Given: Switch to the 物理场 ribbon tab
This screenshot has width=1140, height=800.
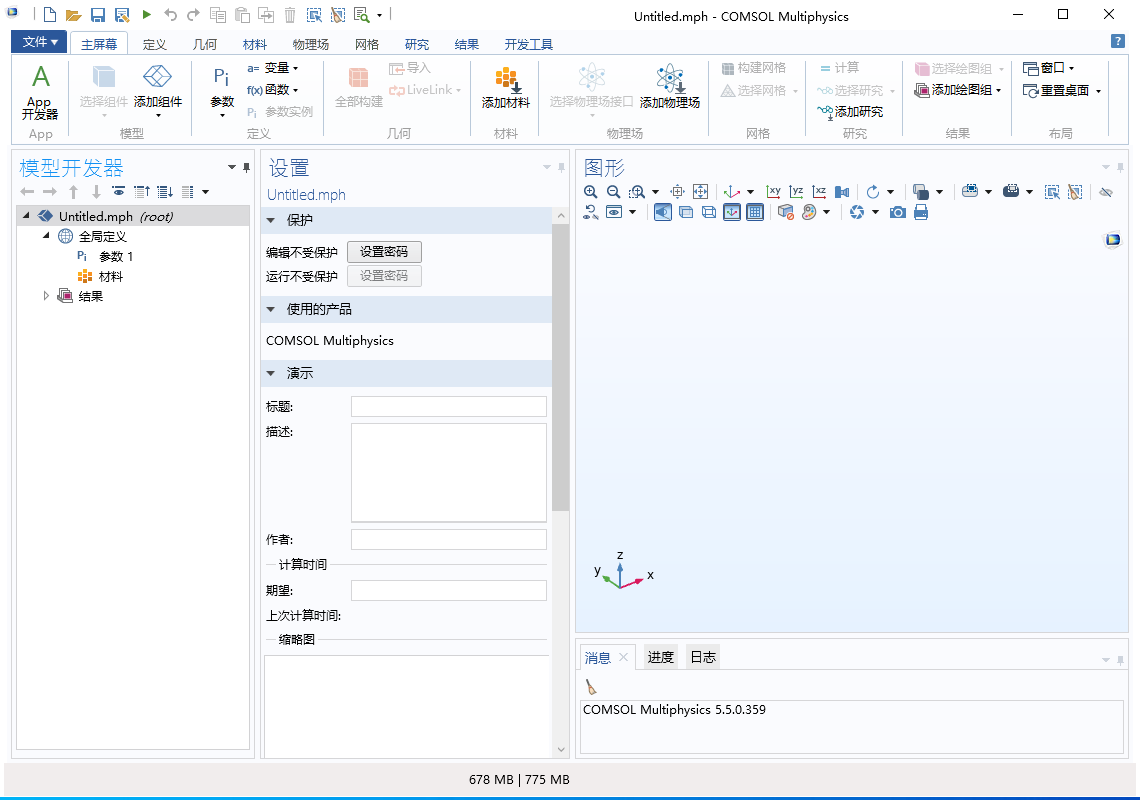Looking at the screenshot, I should coord(310,44).
